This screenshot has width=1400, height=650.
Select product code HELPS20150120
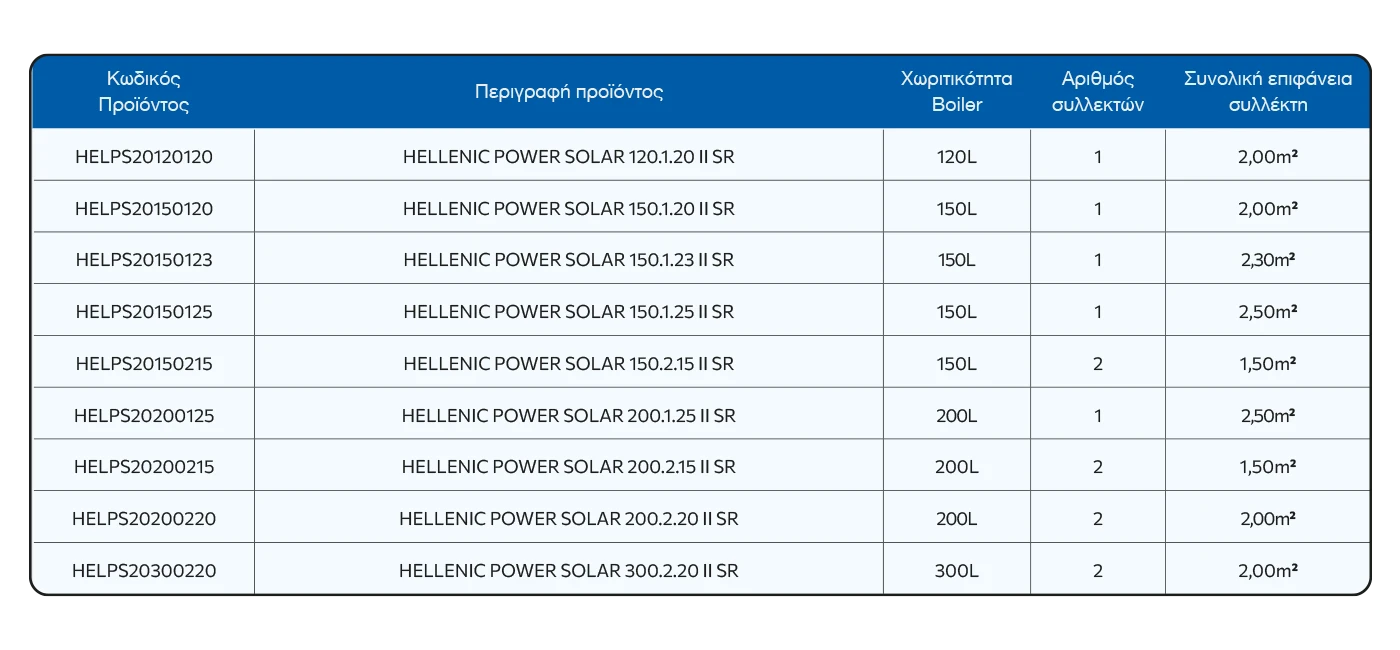coord(144,209)
